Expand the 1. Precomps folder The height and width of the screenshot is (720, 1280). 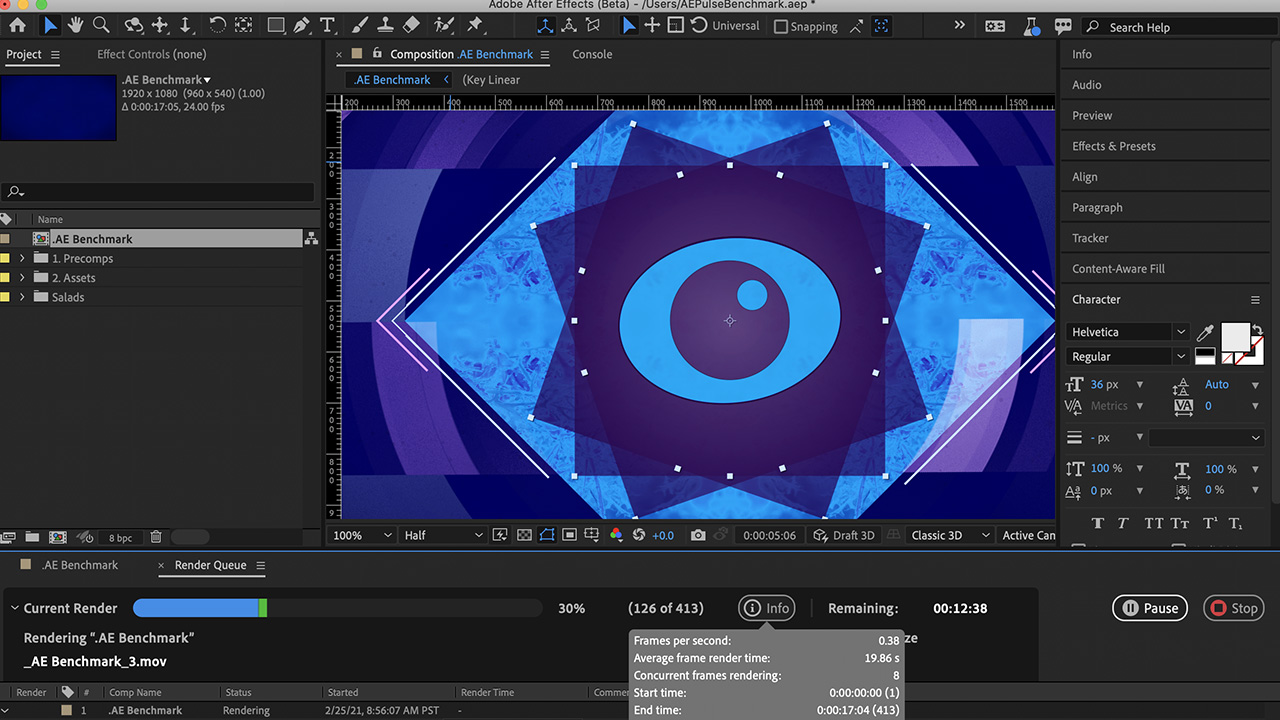pos(22,258)
